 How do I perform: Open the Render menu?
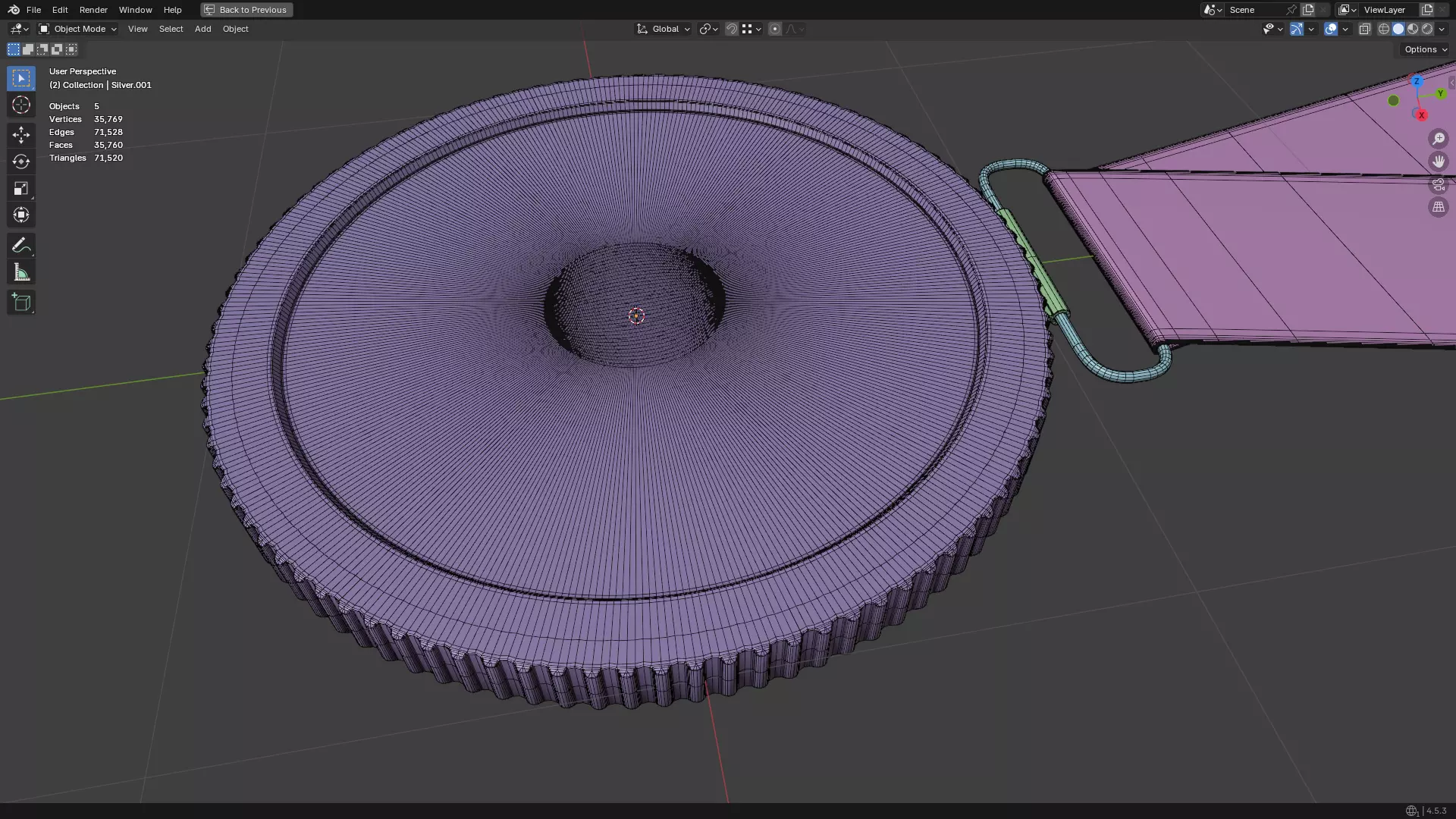click(x=93, y=10)
